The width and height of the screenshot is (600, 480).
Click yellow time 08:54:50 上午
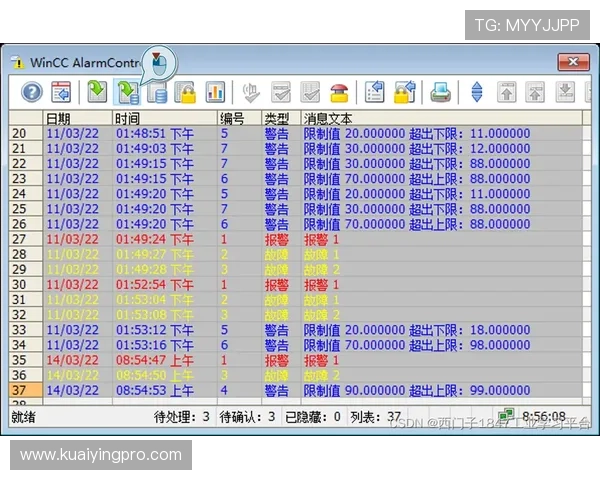tap(155, 375)
